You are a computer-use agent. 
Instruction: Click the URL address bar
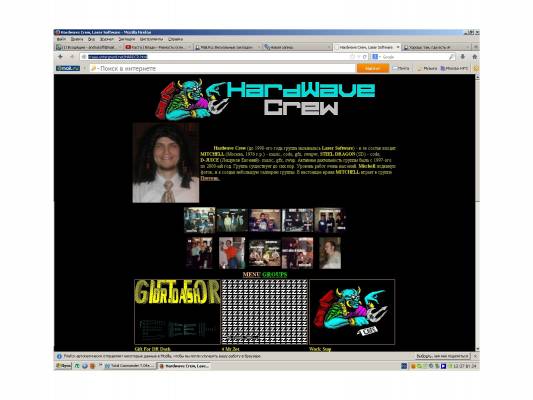218,57
